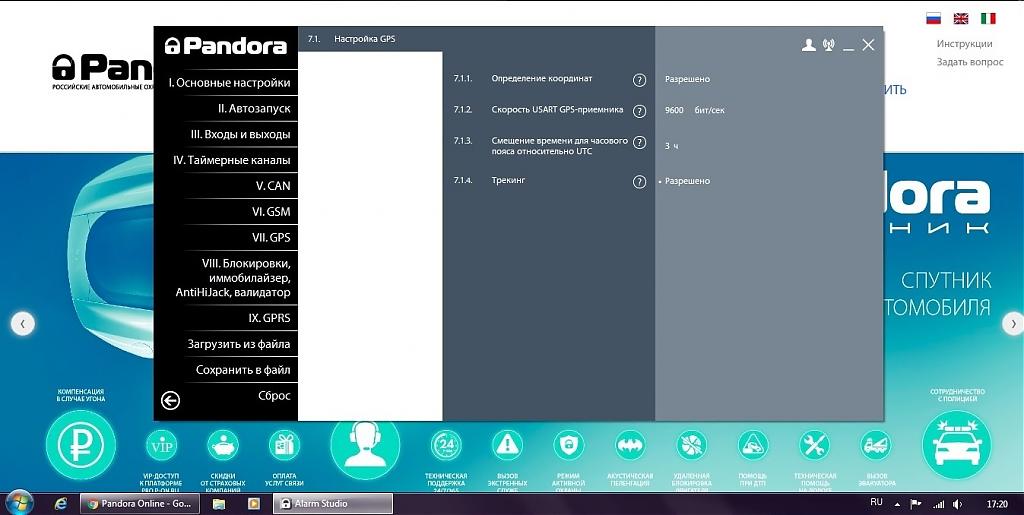Select the English language flag
The height and width of the screenshot is (515, 1024).
tap(960, 18)
